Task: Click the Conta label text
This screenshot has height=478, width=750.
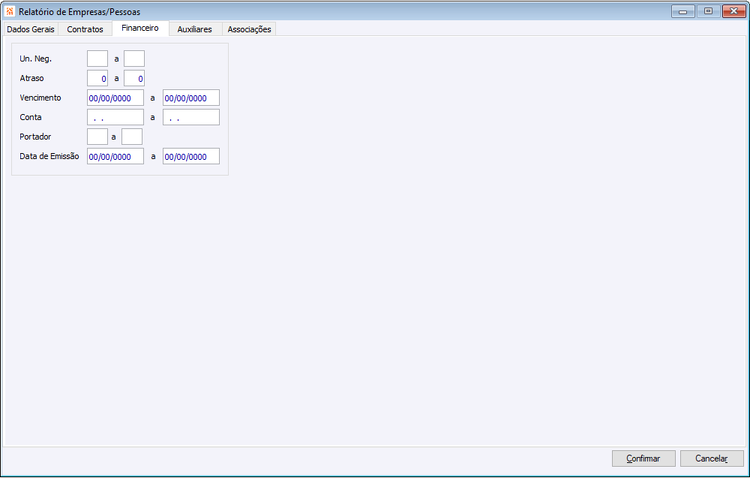Action: 30,117
